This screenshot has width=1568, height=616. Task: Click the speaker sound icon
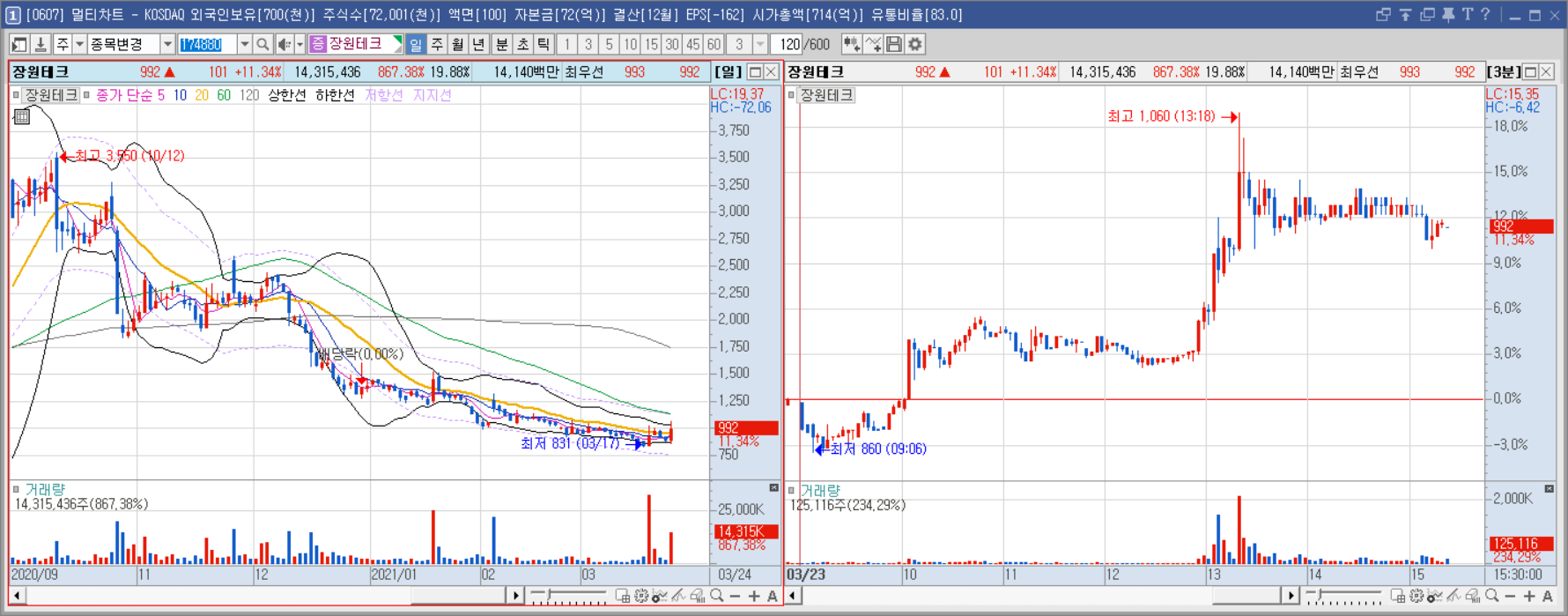pos(284,44)
